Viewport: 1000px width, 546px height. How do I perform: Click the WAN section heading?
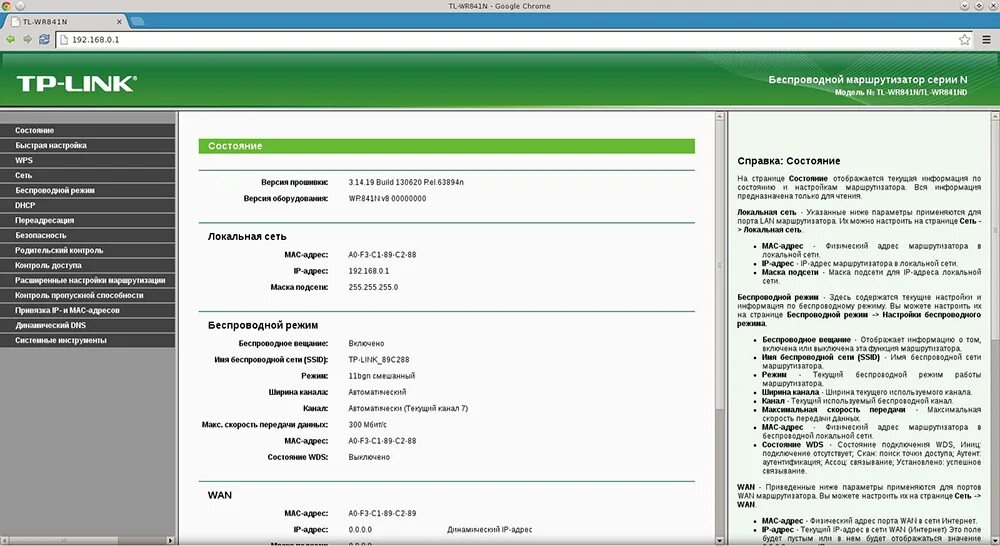coord(219,495)
